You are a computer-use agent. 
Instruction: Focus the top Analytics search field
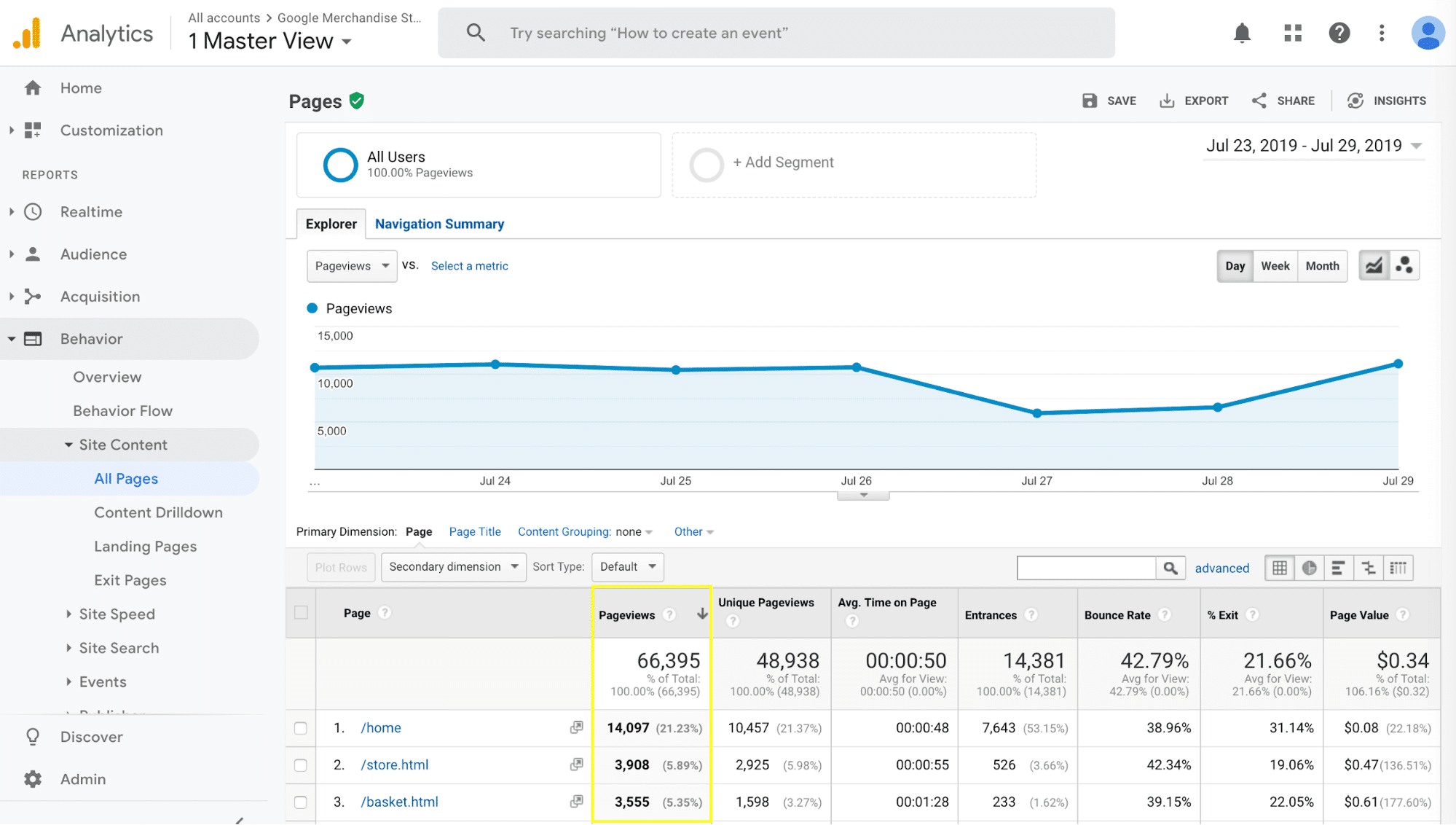pos(776,33)
